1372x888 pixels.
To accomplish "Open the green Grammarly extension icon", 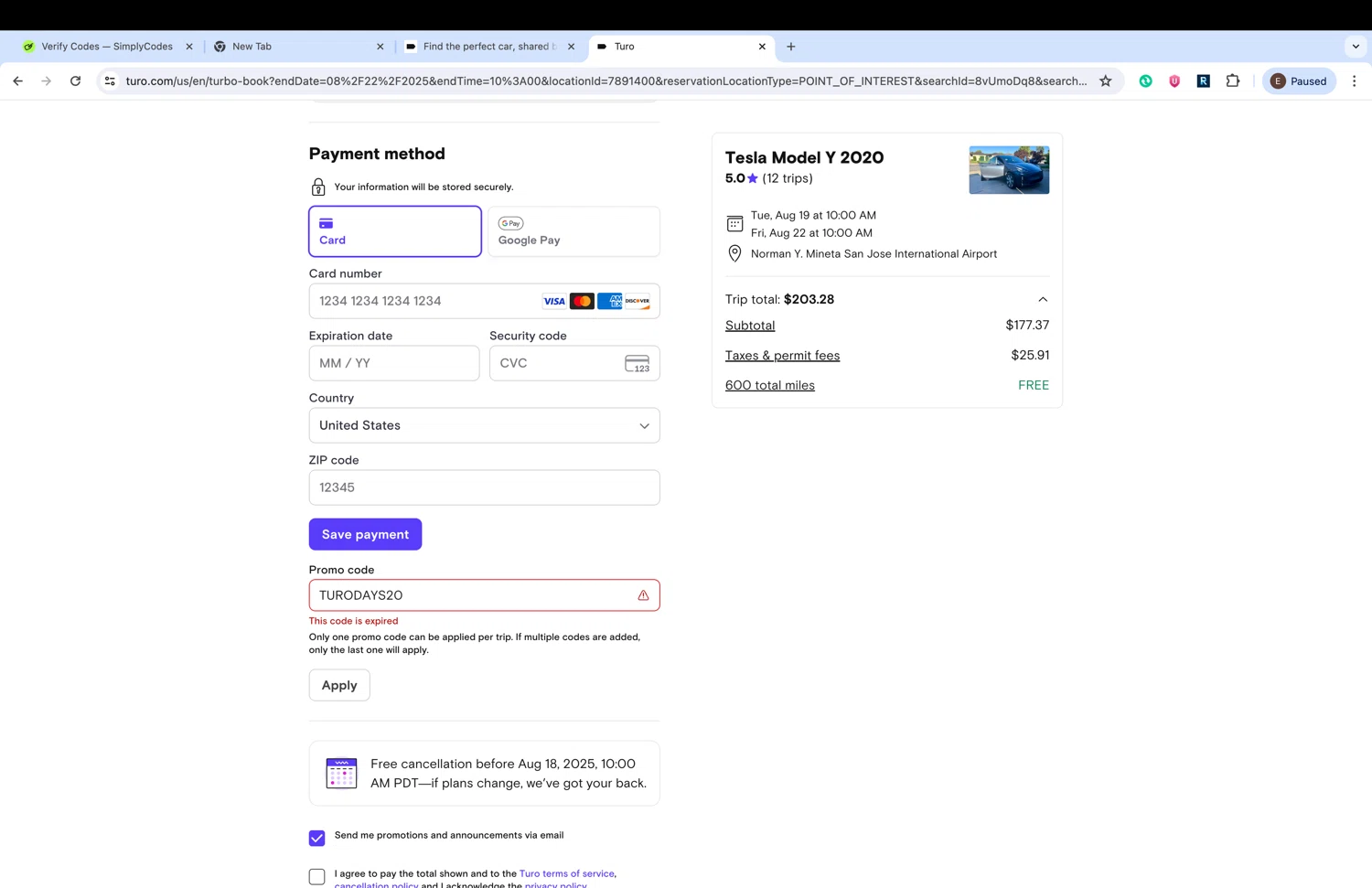I will (1145, 81).
